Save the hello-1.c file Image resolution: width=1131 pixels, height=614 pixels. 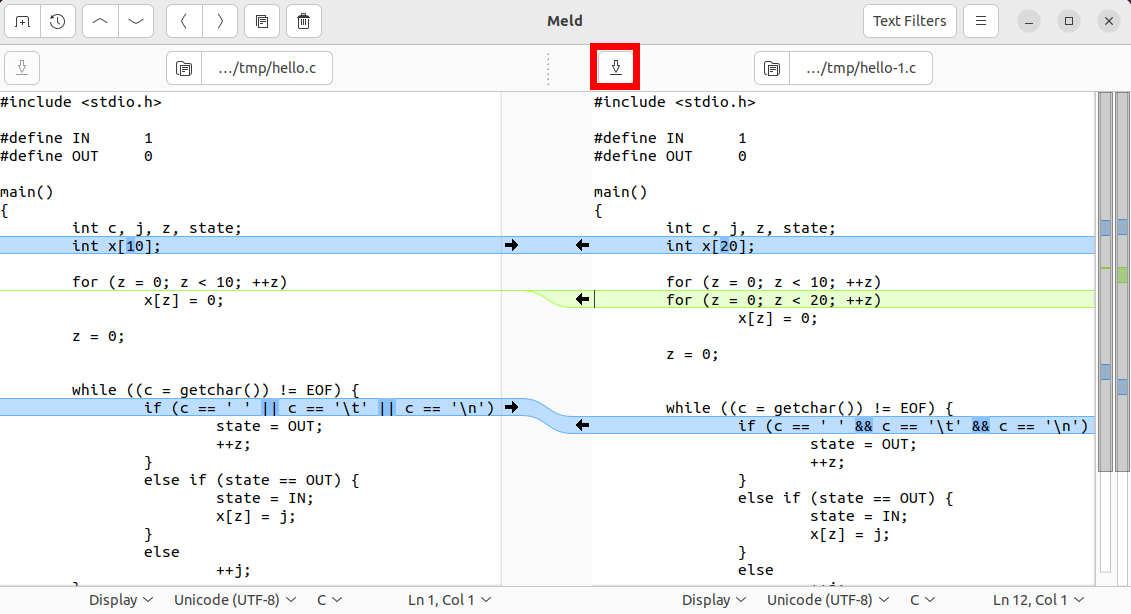click(x=615, y=67)
